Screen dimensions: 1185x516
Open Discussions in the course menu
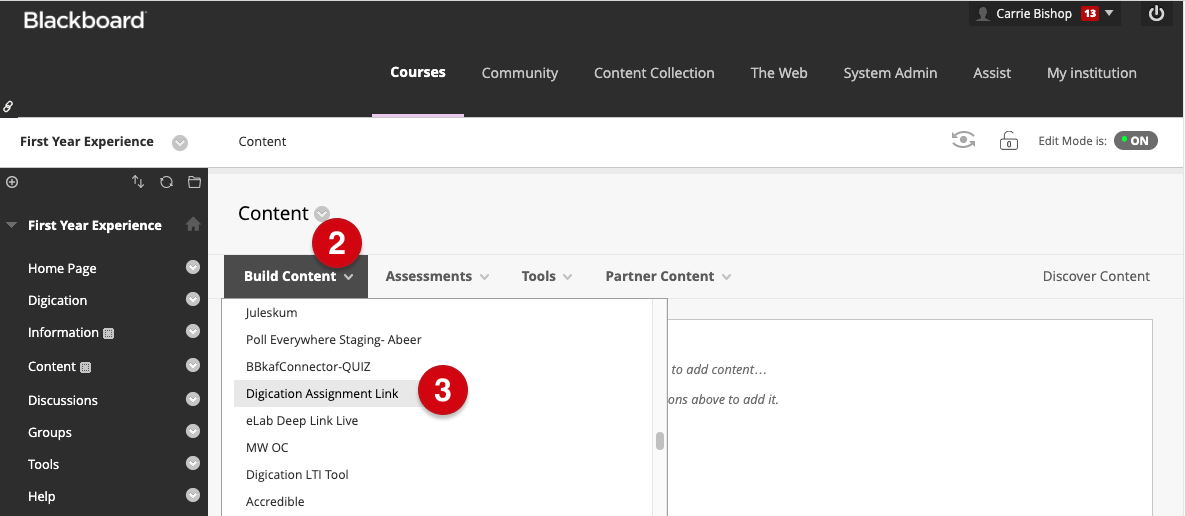[x=63, y=400]
